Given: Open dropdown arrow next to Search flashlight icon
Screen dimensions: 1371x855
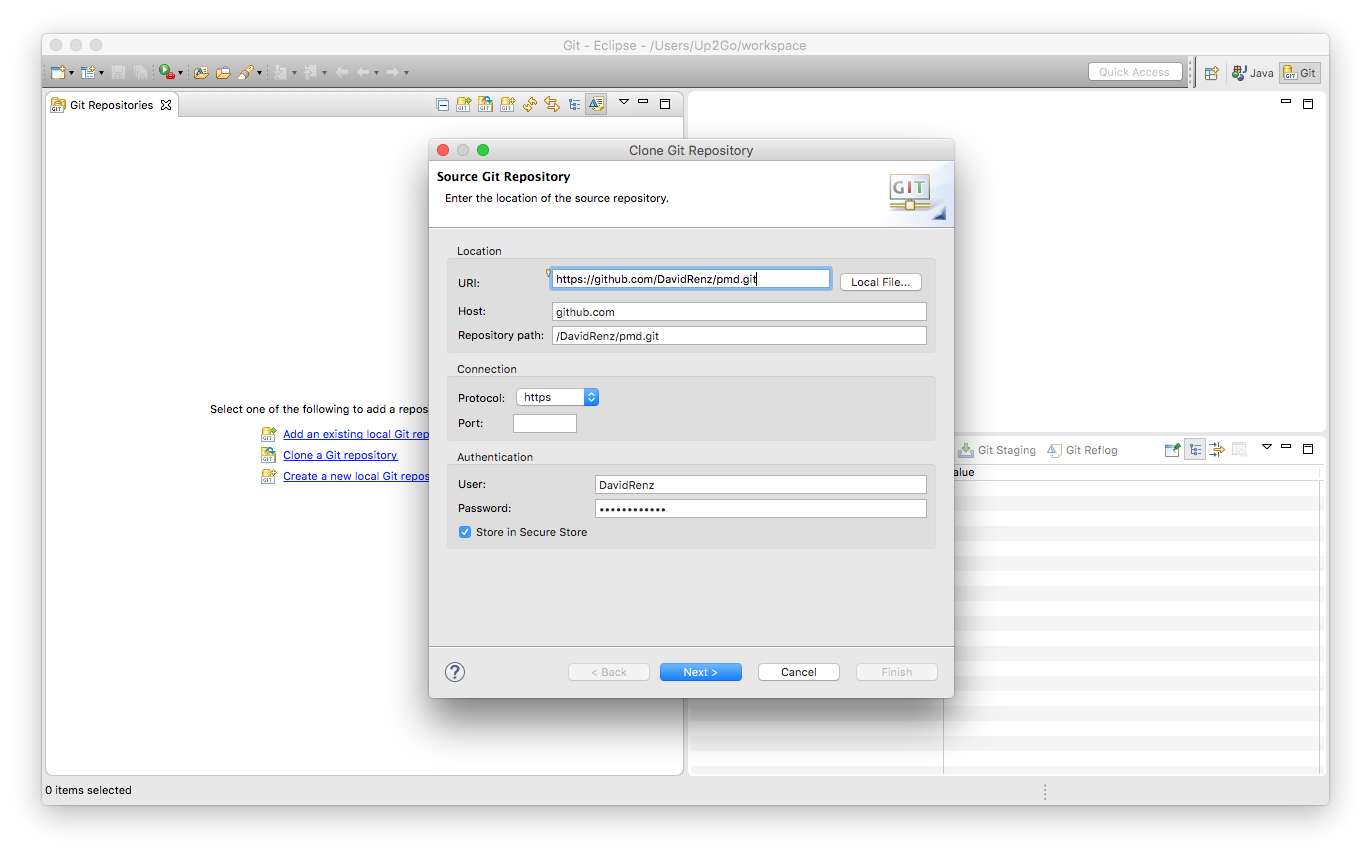Looking at the screenshot, I should click(x=259, y=73).
